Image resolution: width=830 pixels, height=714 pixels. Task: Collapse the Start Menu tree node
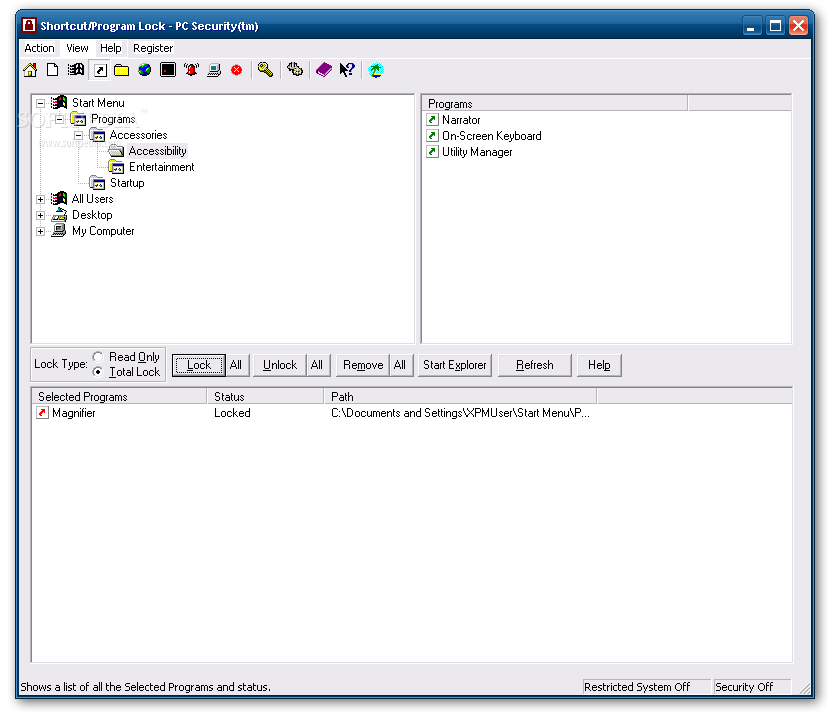pyautogui.click(x=40, y=103)
